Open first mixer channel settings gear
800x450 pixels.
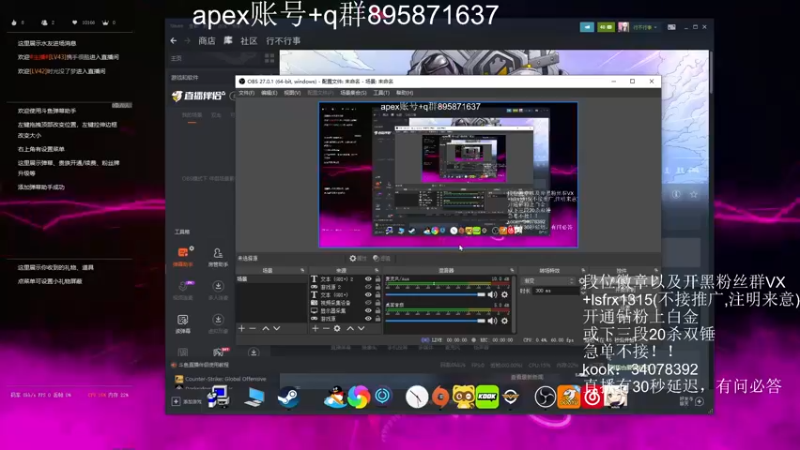pyautogui.click(x=505, y=294)
